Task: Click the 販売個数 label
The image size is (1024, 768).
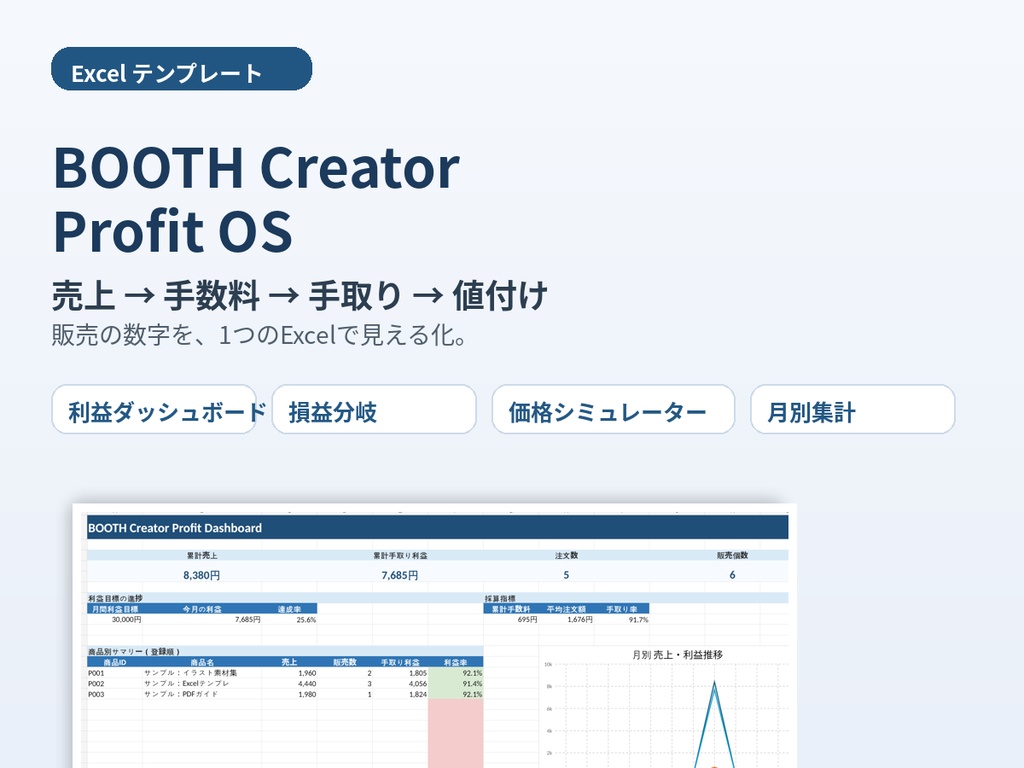Action: [x=732, y=556]
